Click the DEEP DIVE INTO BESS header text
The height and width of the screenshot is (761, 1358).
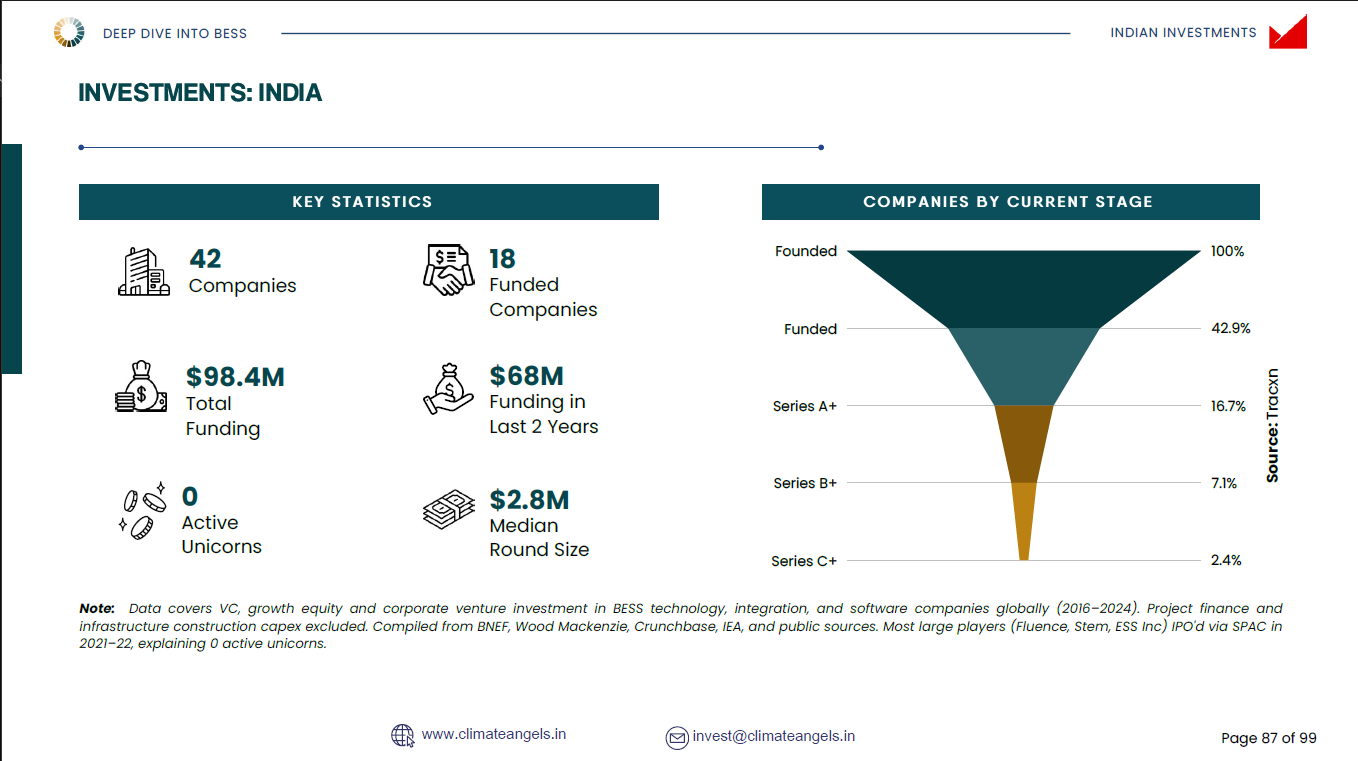pyautogui.click(x=175, y=33)
